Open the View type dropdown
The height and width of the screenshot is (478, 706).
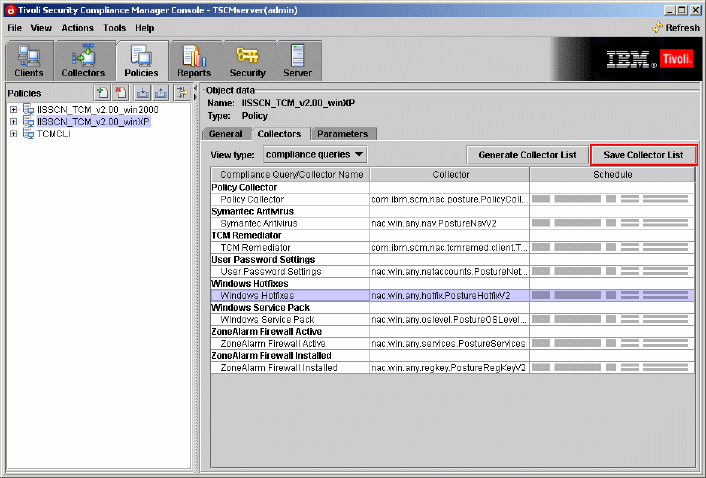click(x=315, y=154)
